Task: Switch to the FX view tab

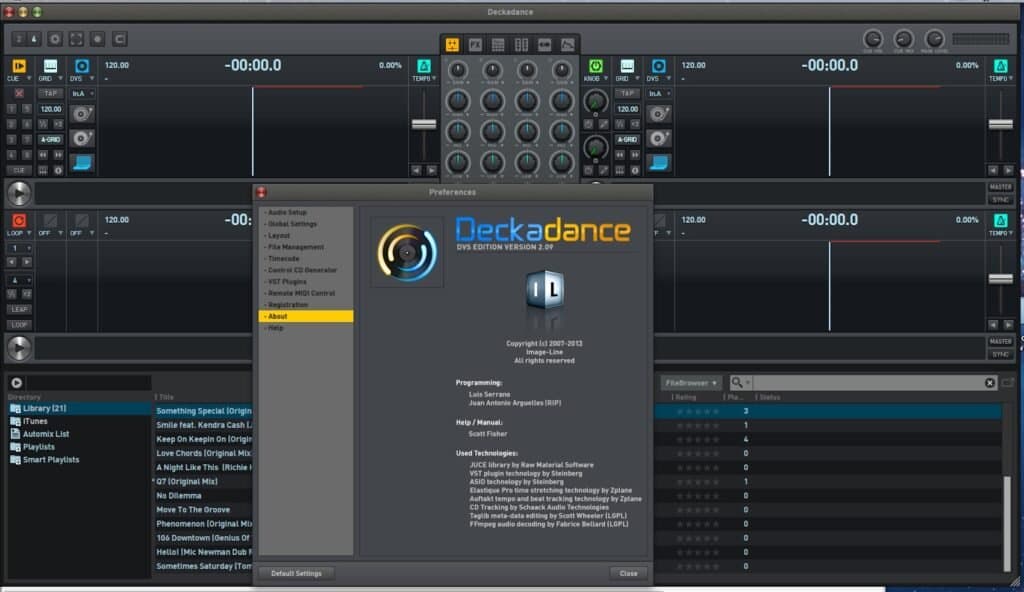Action: pos(475,44)
